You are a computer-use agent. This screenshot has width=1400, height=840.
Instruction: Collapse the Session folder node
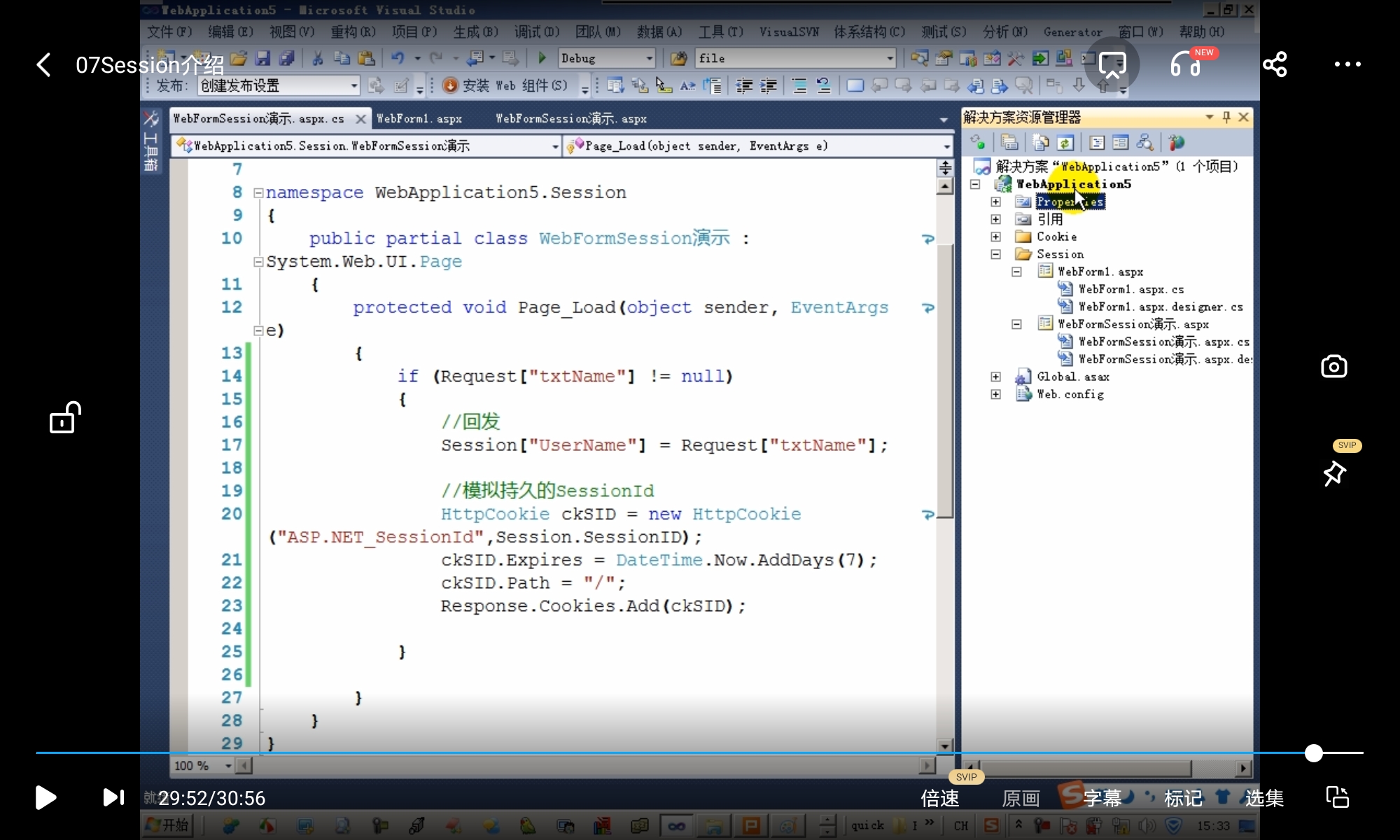click(995, 254)
